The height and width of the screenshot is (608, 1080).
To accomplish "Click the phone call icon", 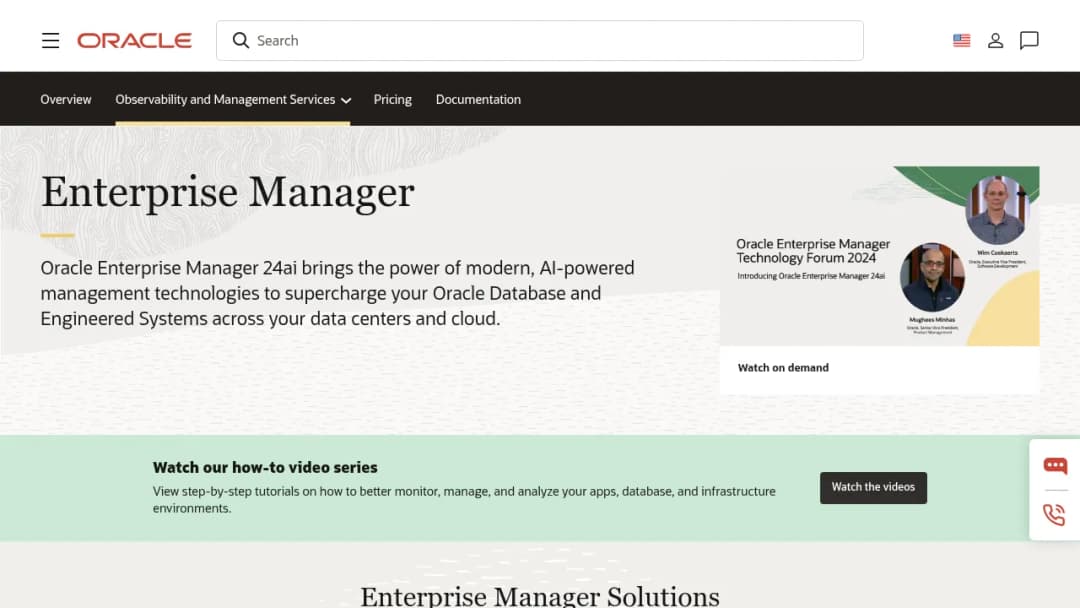I will [1054, 514].
